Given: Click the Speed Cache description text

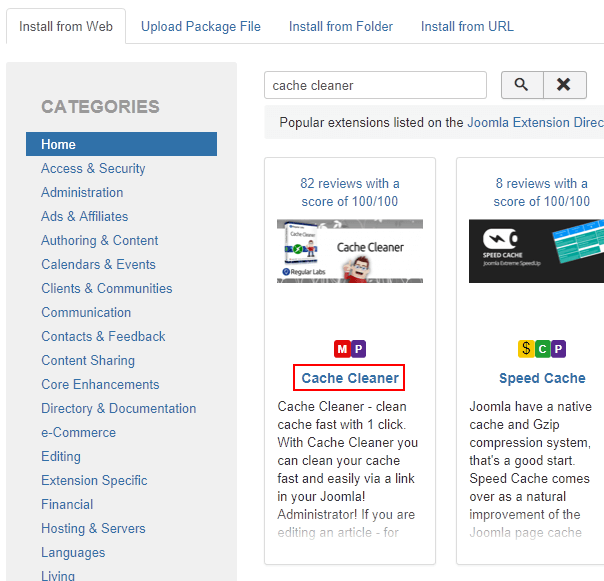Looking at the screenshot, I should [x=530, y=469].
